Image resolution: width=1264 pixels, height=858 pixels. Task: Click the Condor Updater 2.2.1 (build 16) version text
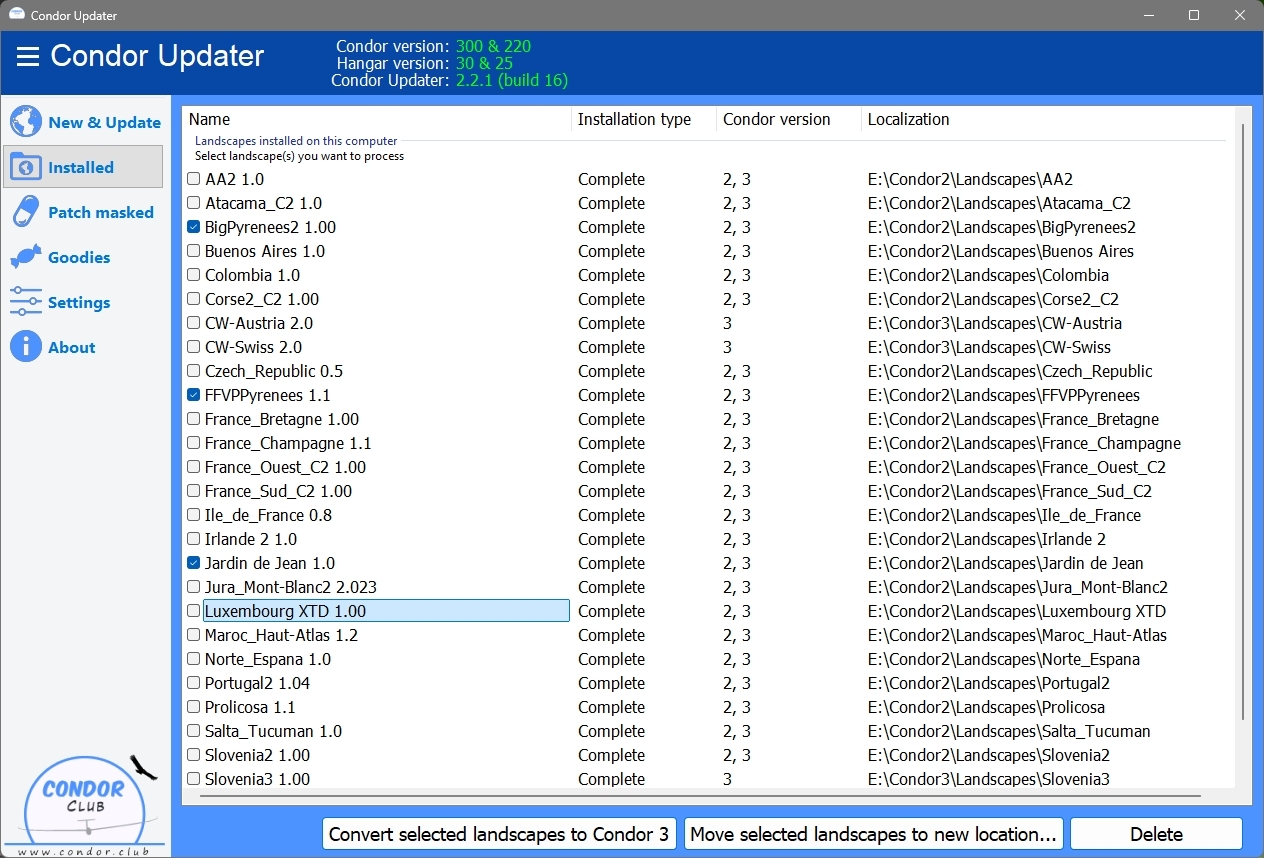coord(511,80)
